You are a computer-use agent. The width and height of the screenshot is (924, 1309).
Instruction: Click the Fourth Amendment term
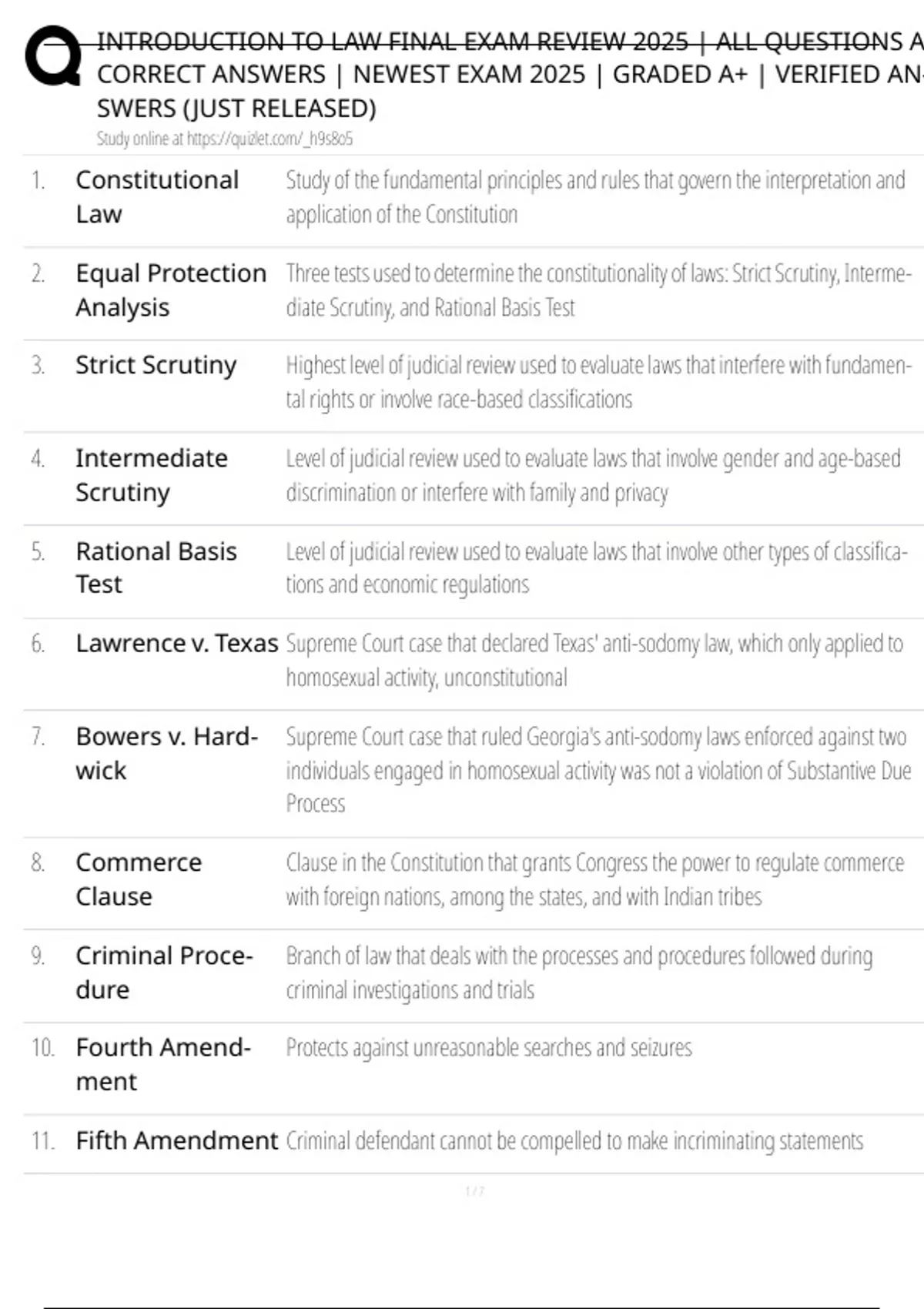point(163,1064)
